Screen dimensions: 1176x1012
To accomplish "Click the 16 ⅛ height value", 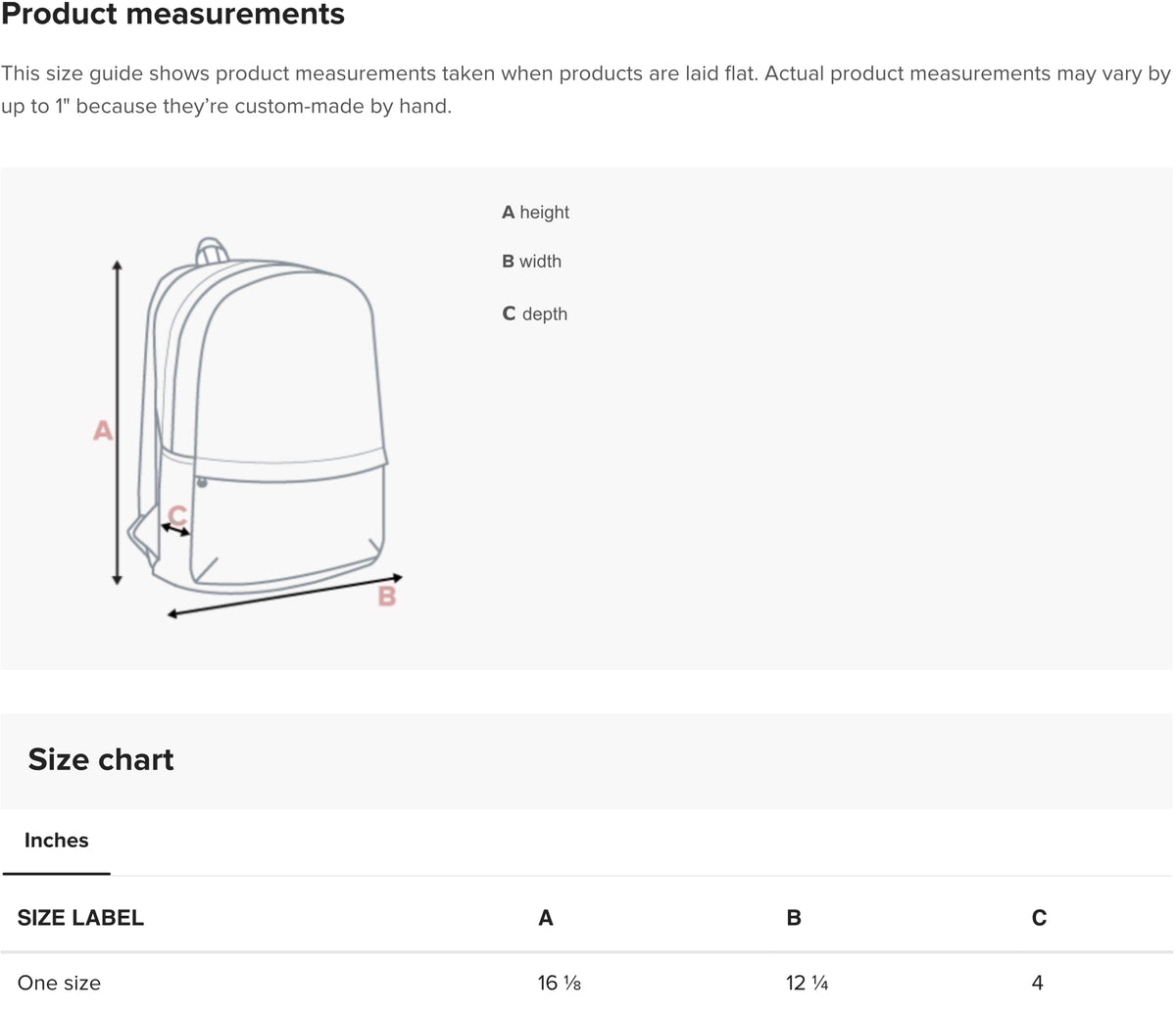I will [x=559, y=983].
